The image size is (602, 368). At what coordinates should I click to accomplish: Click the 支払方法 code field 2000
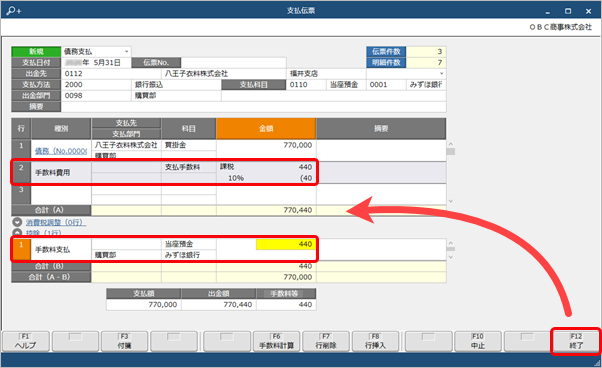96,84
